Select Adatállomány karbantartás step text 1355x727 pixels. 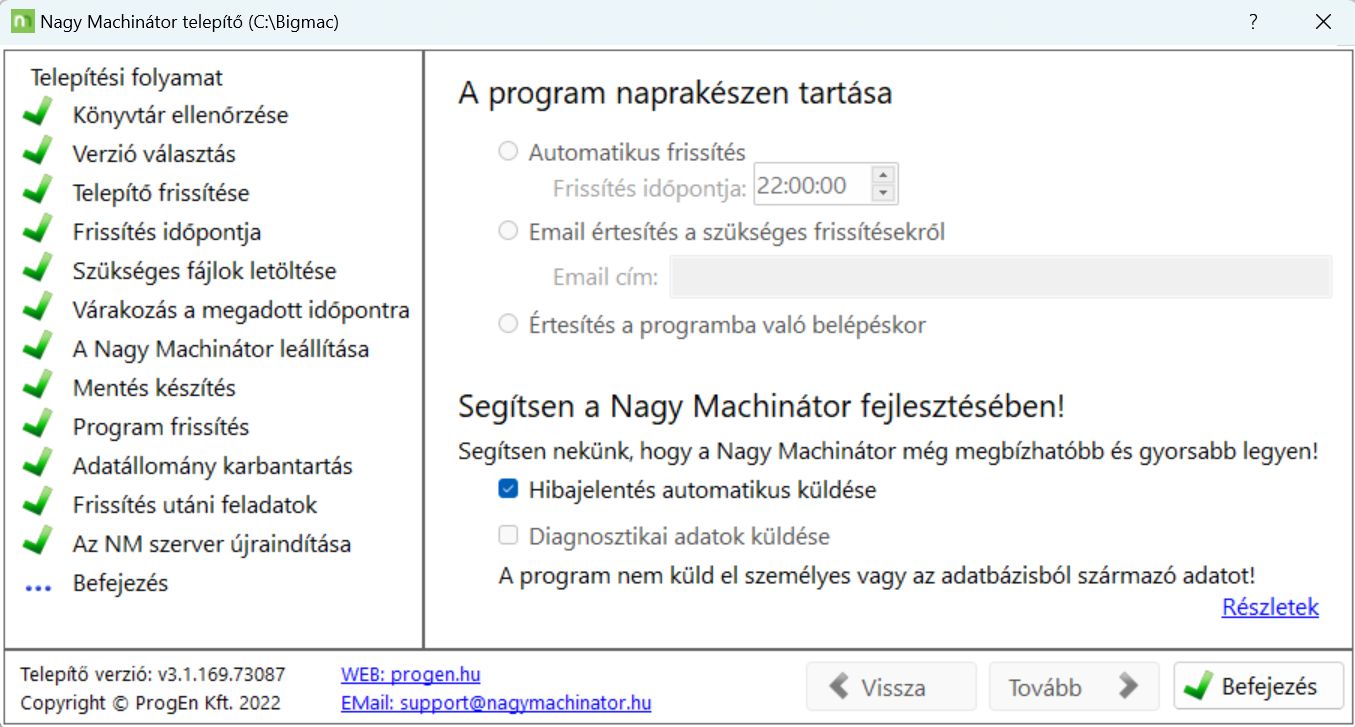tap(212, 466)
